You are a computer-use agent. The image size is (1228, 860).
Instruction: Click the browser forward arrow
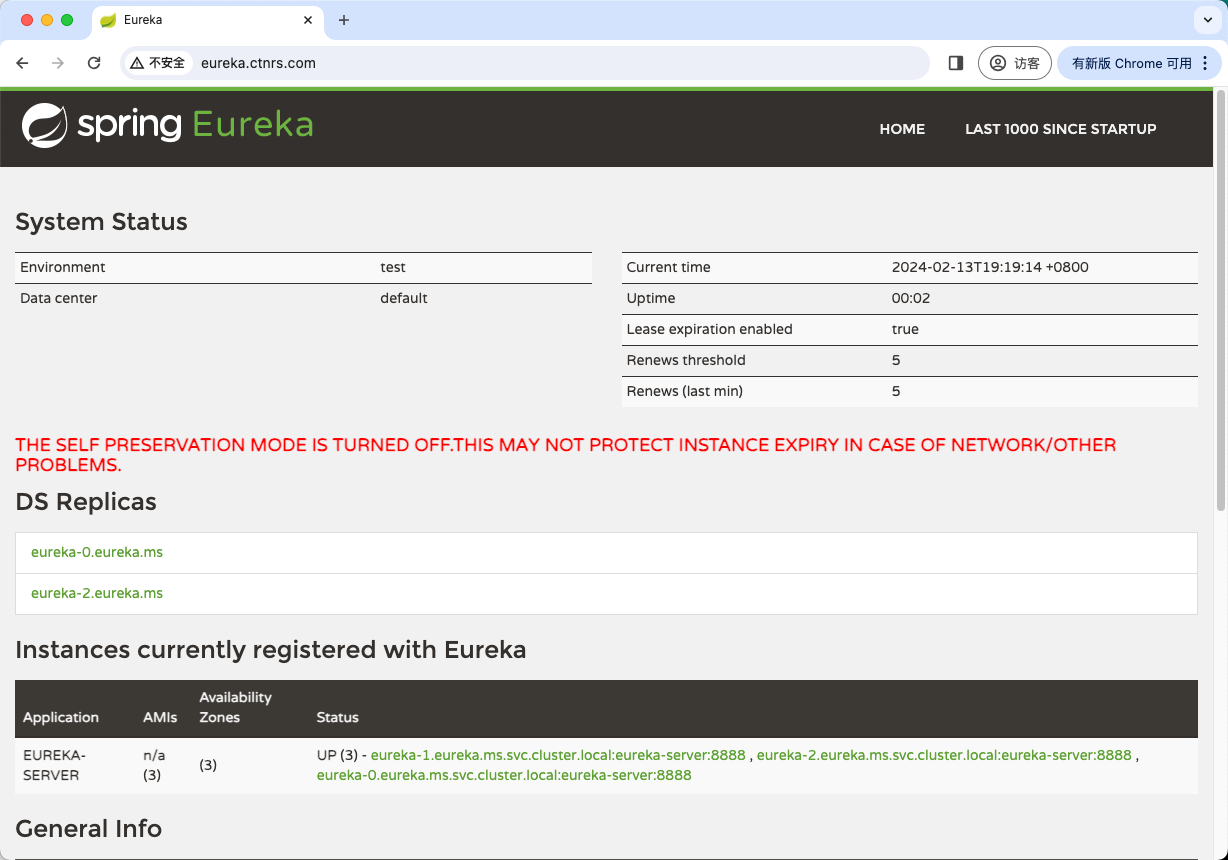(58, 63)
